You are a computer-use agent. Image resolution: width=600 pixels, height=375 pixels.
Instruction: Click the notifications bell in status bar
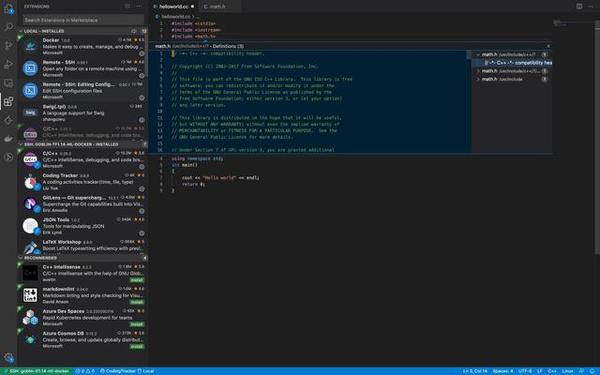tap(592, 371)
